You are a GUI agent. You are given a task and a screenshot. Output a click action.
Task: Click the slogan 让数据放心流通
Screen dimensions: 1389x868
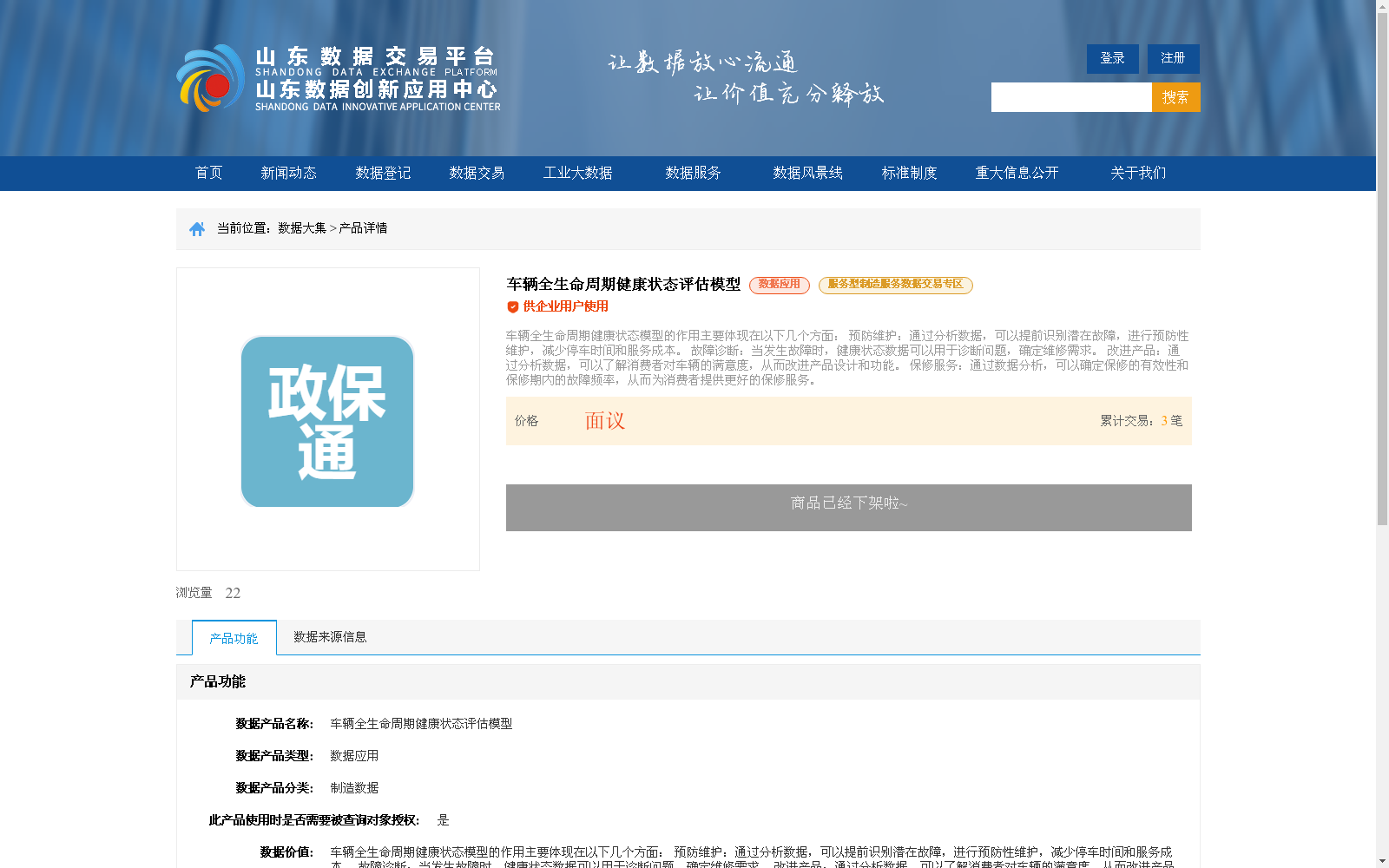tap(702, 62)
